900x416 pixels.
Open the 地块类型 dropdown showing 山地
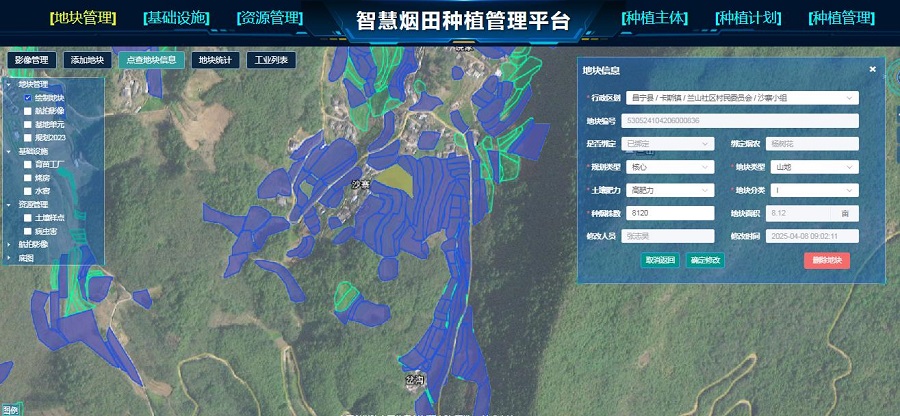click(x=810, y=168)
